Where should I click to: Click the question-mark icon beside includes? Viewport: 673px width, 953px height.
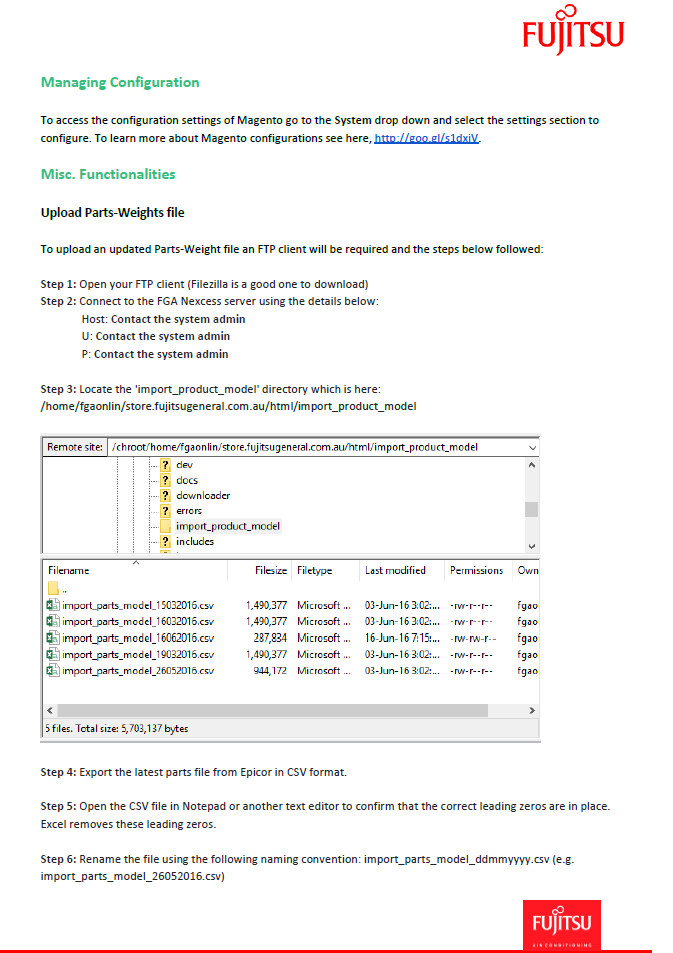165,541
